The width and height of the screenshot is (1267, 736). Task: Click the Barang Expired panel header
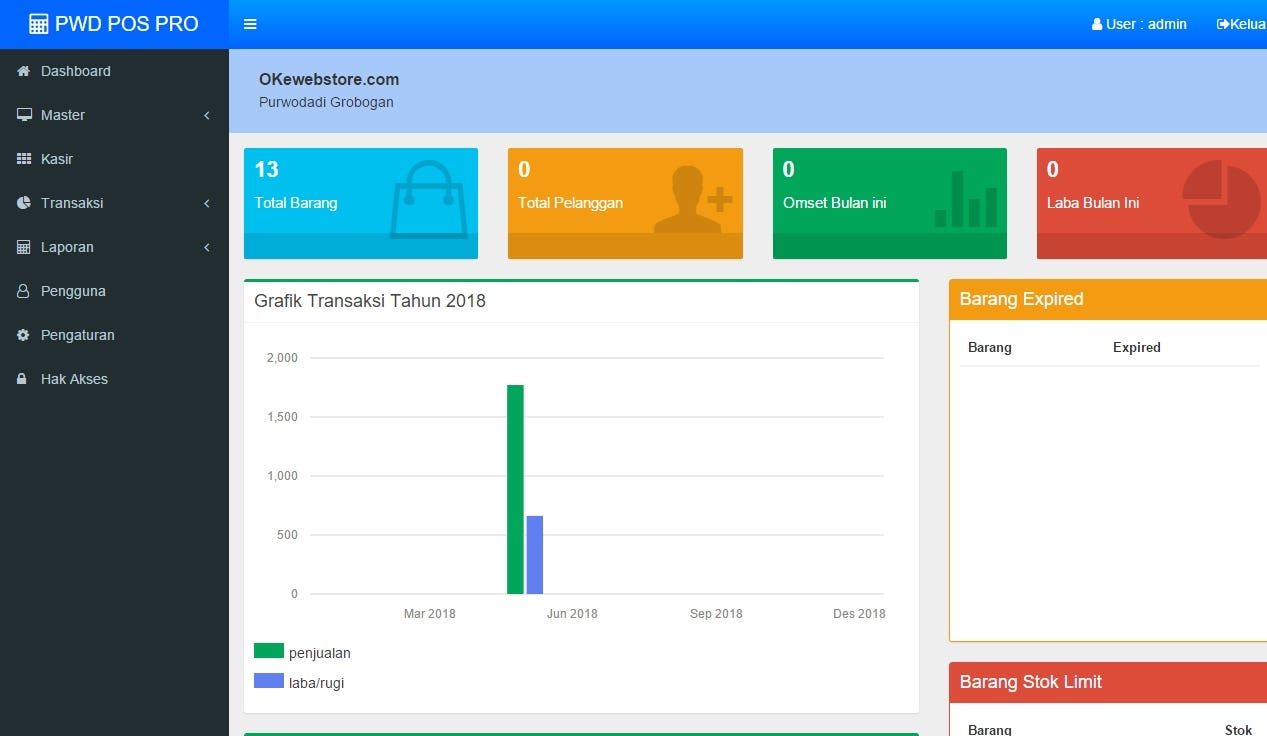tap(1108, 299)
